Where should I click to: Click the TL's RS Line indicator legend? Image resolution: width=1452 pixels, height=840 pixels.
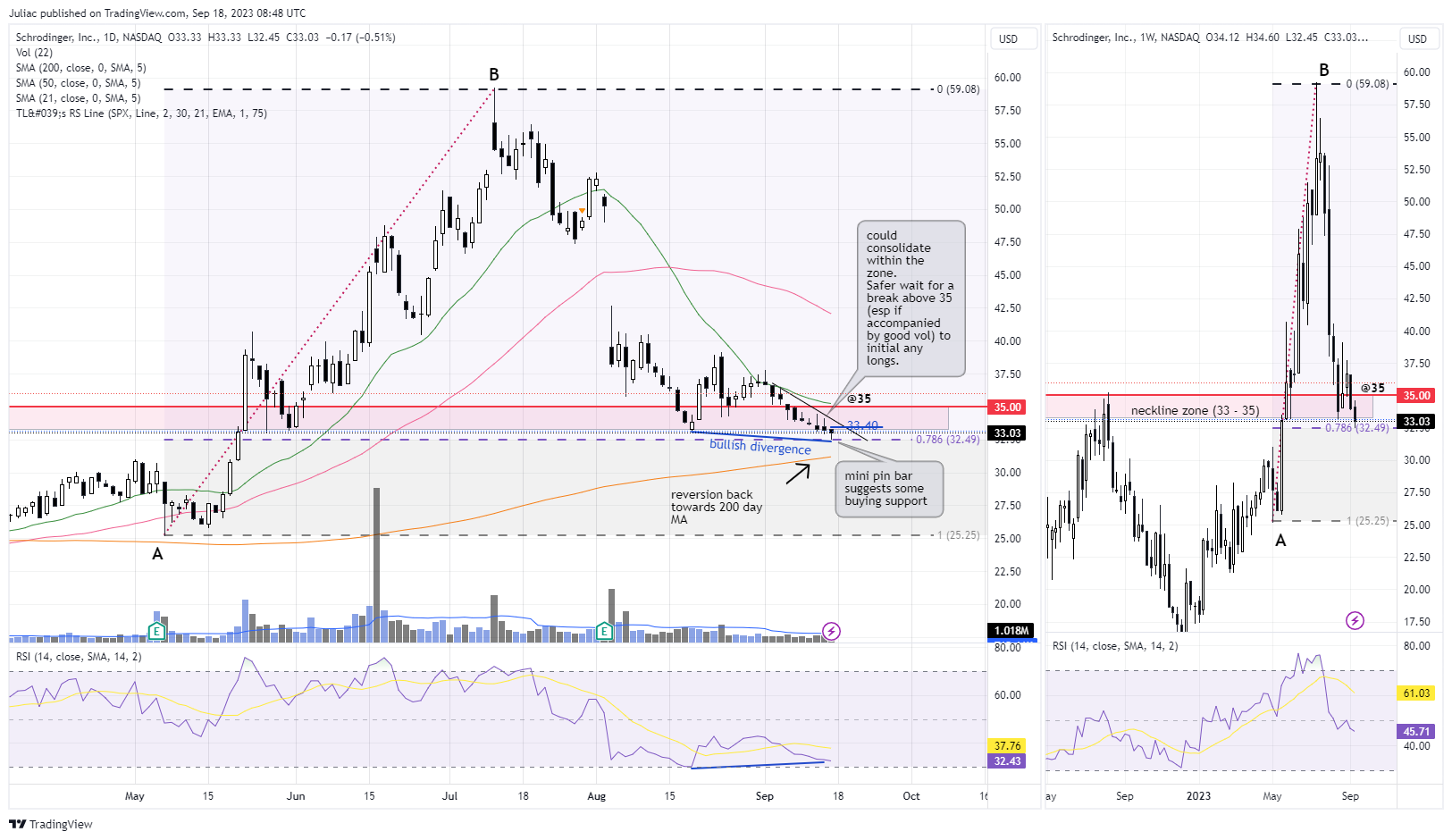tap(141, 113)
